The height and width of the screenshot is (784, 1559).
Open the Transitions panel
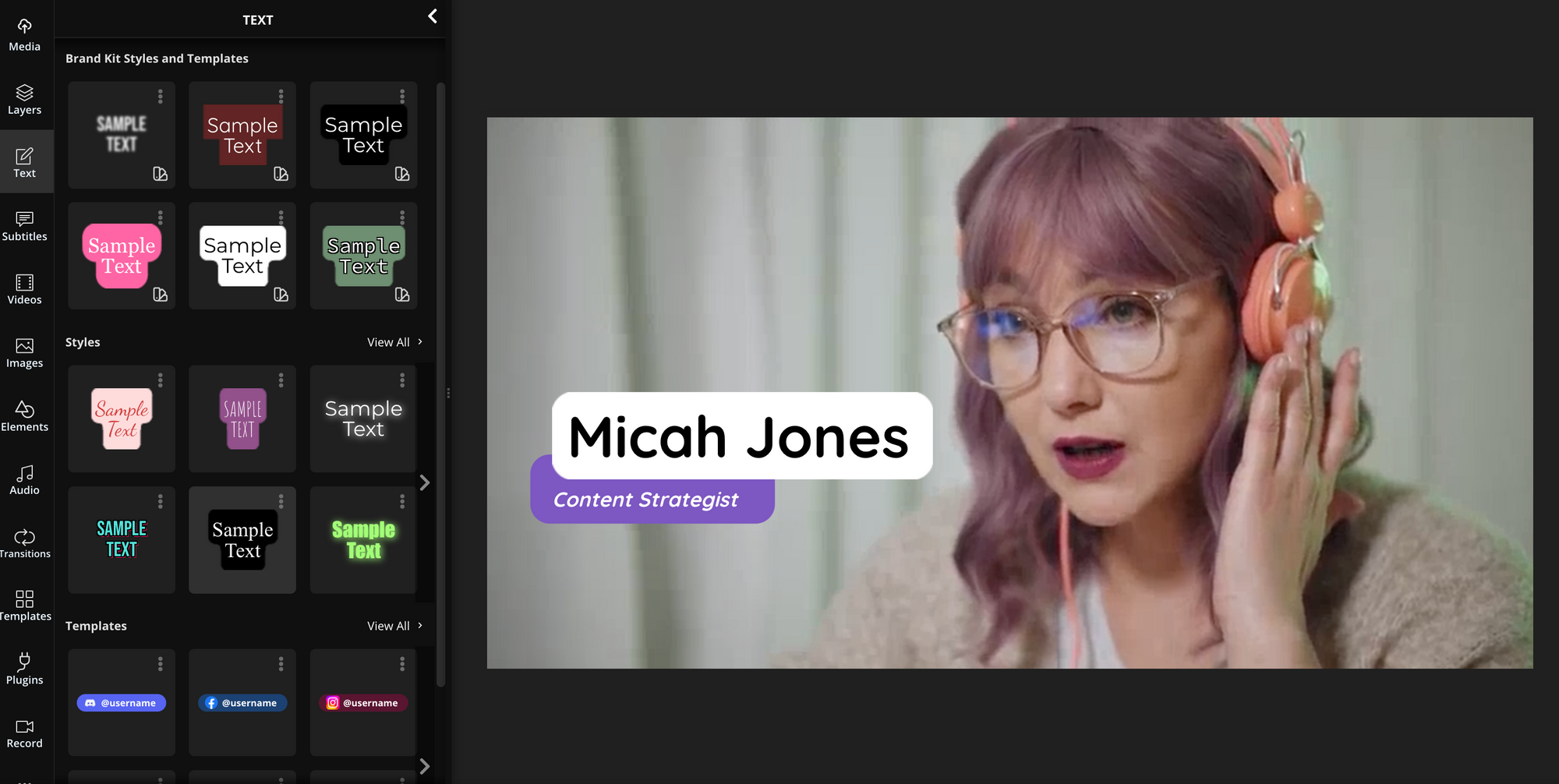coord(24,543)
